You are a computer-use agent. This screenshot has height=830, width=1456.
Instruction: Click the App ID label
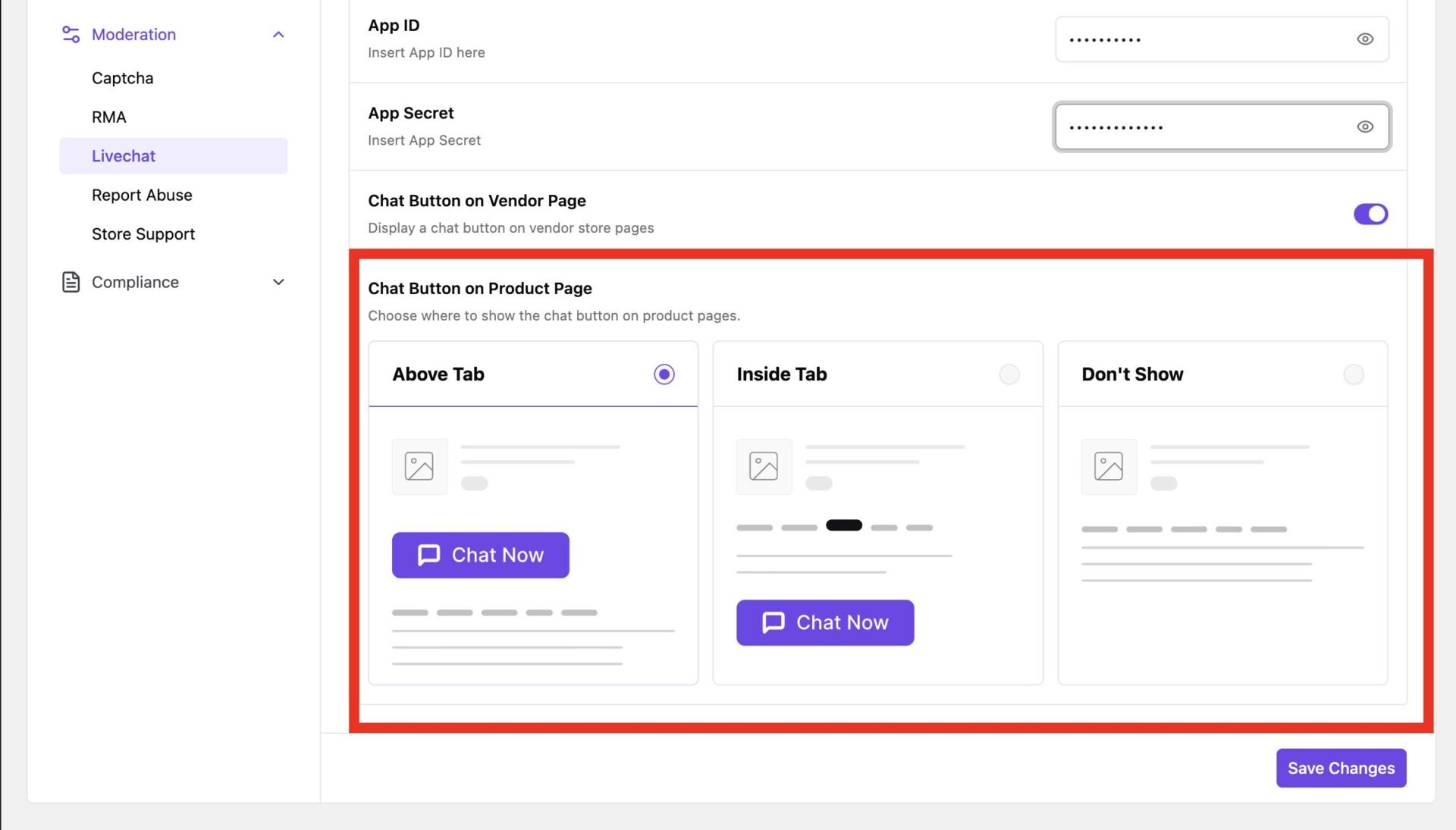point(394,26)
